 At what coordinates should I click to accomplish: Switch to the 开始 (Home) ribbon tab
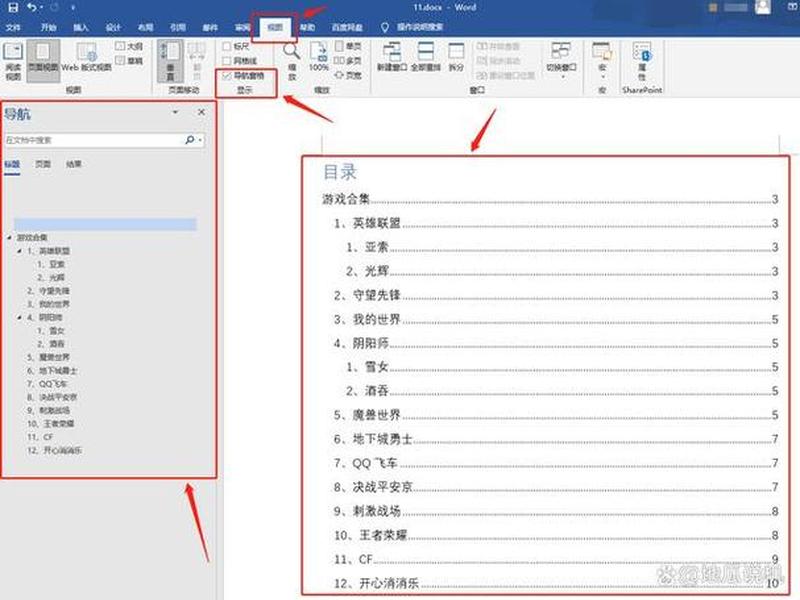click(48, 27)
